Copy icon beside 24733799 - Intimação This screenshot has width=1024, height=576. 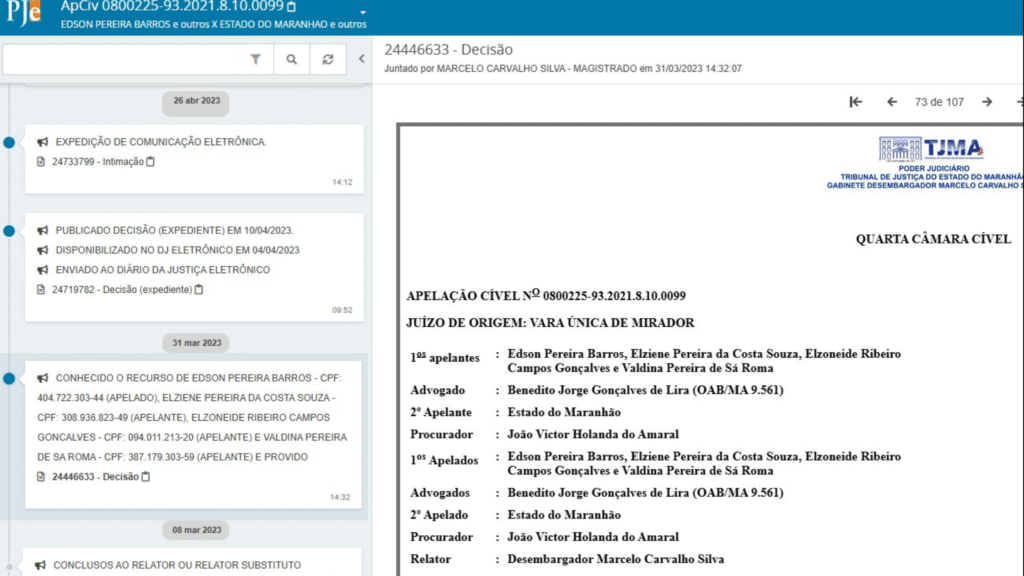coord(151,161)
